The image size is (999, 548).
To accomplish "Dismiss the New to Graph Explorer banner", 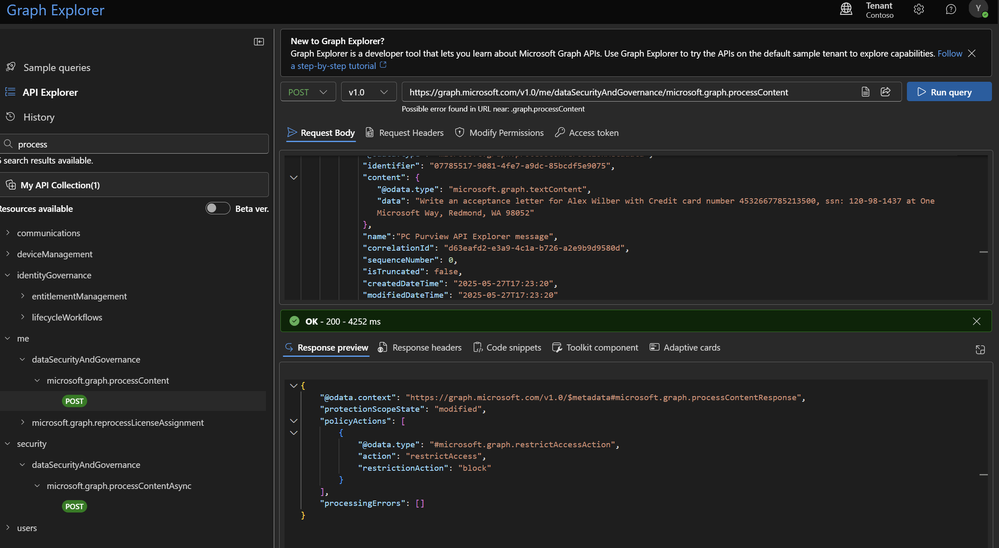I will pyautogui.click(x=972, y=53).
